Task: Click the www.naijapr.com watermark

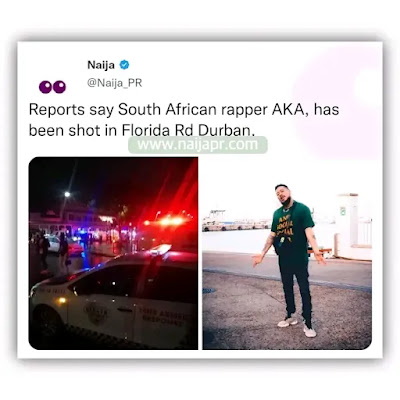Action: pos(198,145)
